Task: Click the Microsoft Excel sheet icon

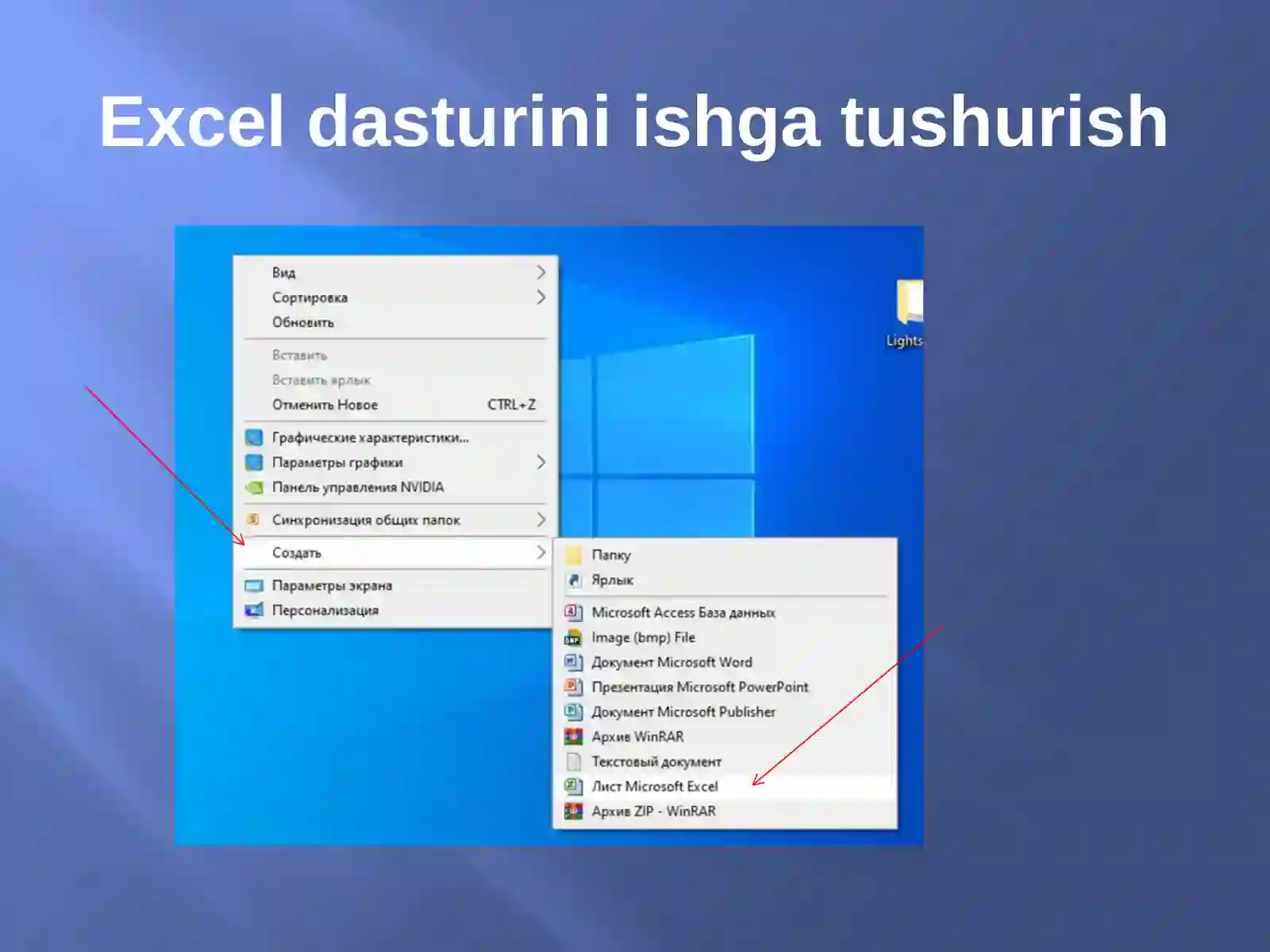Action: click(x=573, y=786)
